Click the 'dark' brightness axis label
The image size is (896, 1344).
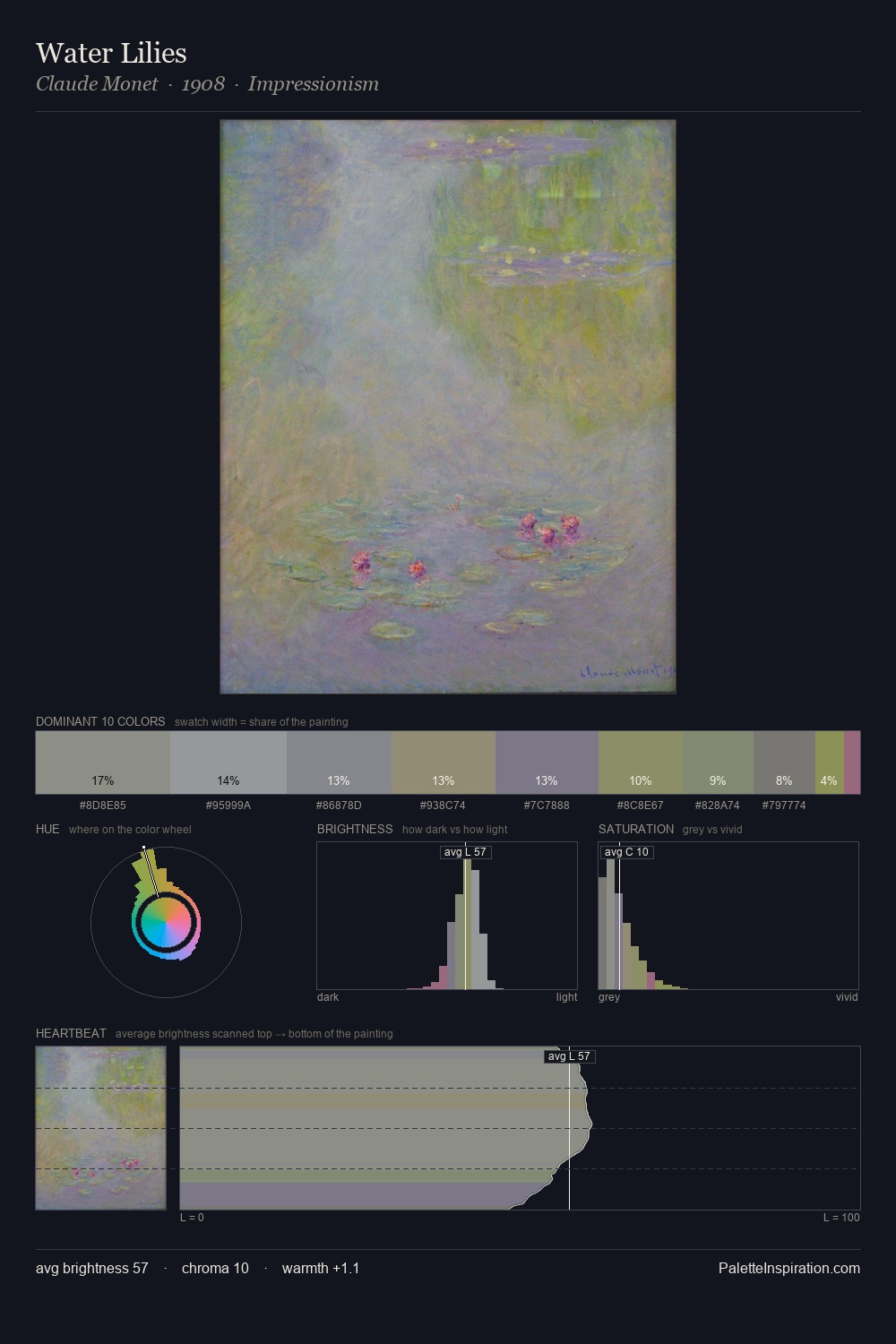328,997
